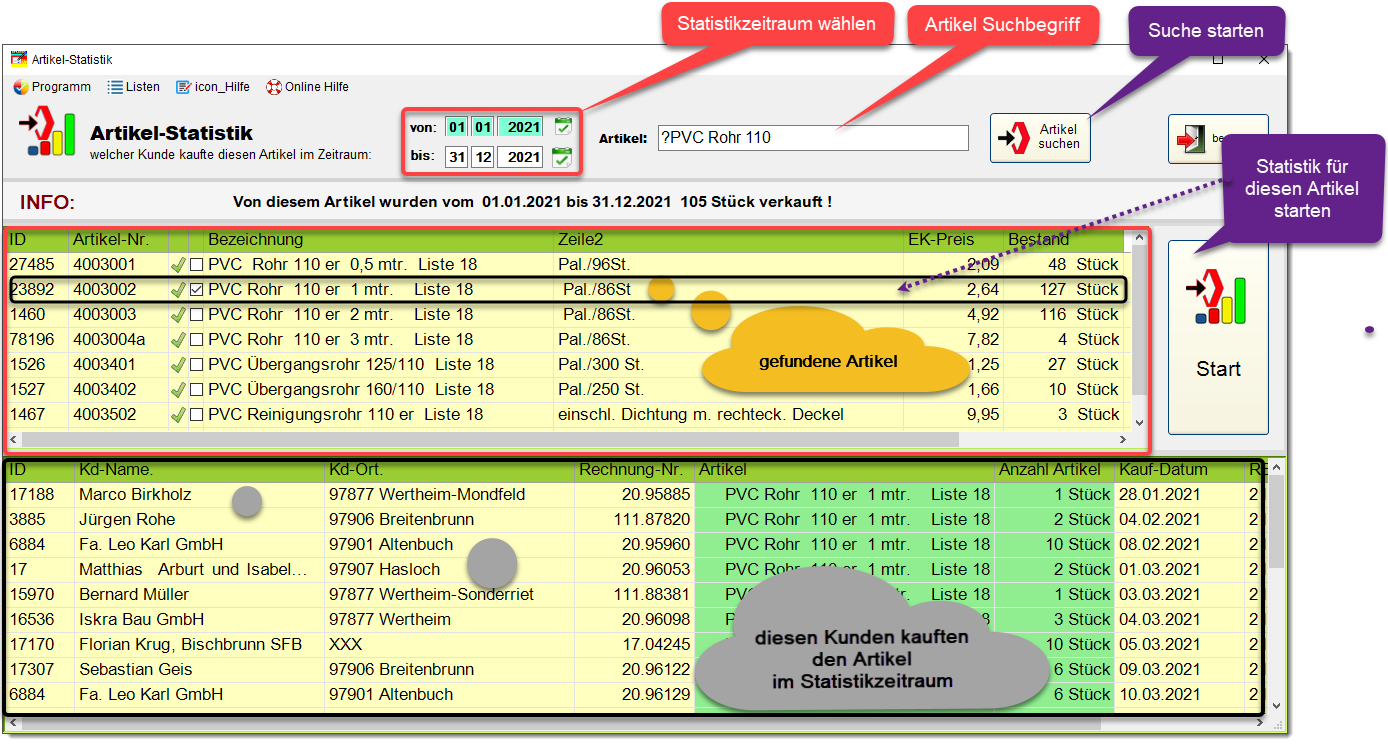Click green checkmark icon of article 4003003
Viewport: 1388px width, 744px height.
coord(179,315)
